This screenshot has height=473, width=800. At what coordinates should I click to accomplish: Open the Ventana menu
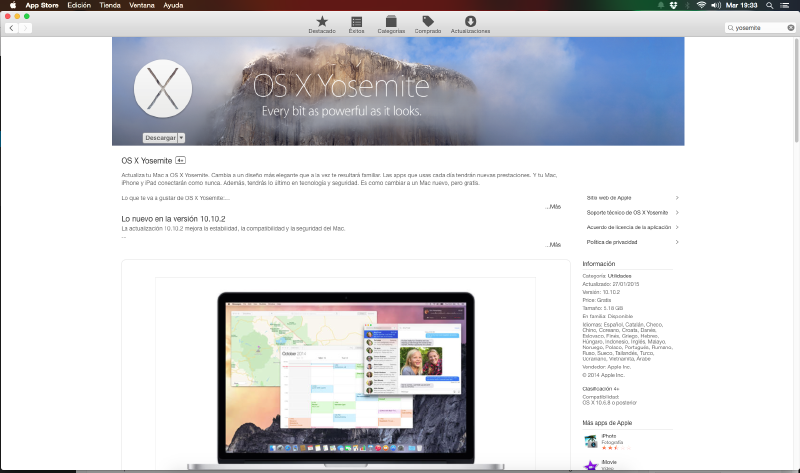coord(142,5)
